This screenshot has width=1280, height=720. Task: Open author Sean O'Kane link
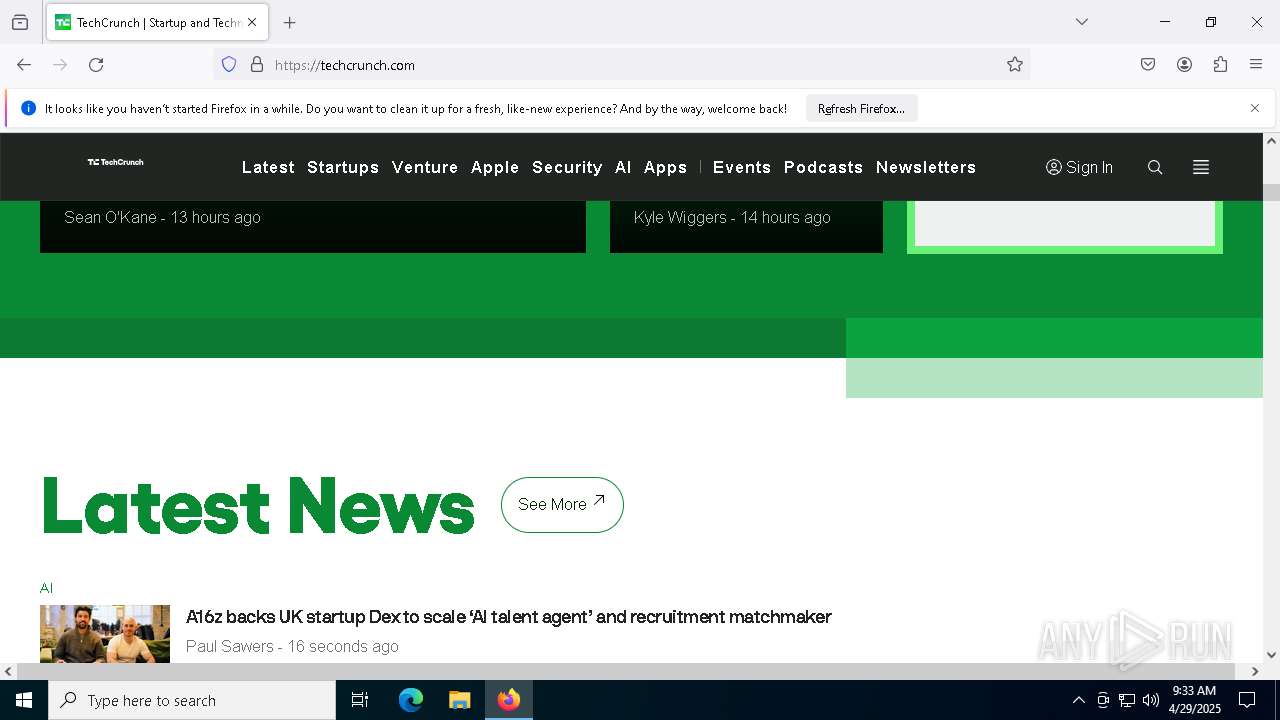click(110, 217)
